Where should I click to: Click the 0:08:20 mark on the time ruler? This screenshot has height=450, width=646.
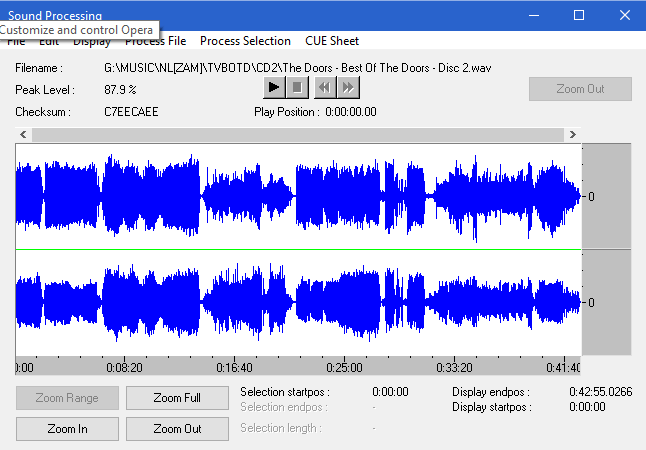[x=124, y=367]
